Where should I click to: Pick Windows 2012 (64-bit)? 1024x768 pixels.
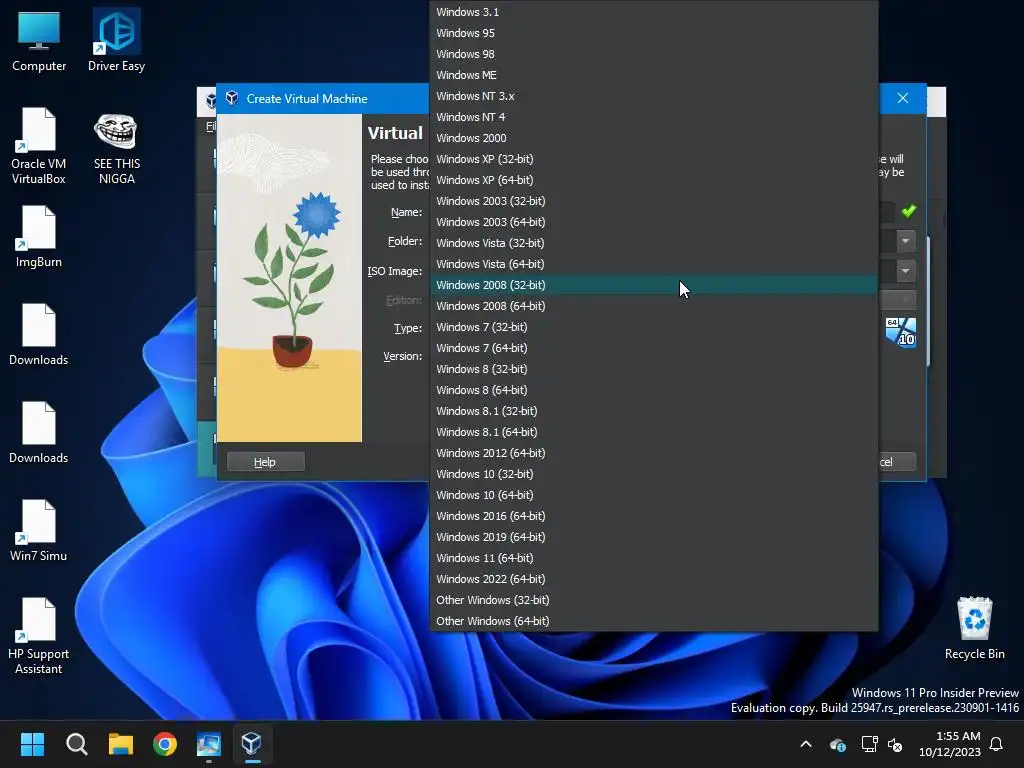click(654, 453)
